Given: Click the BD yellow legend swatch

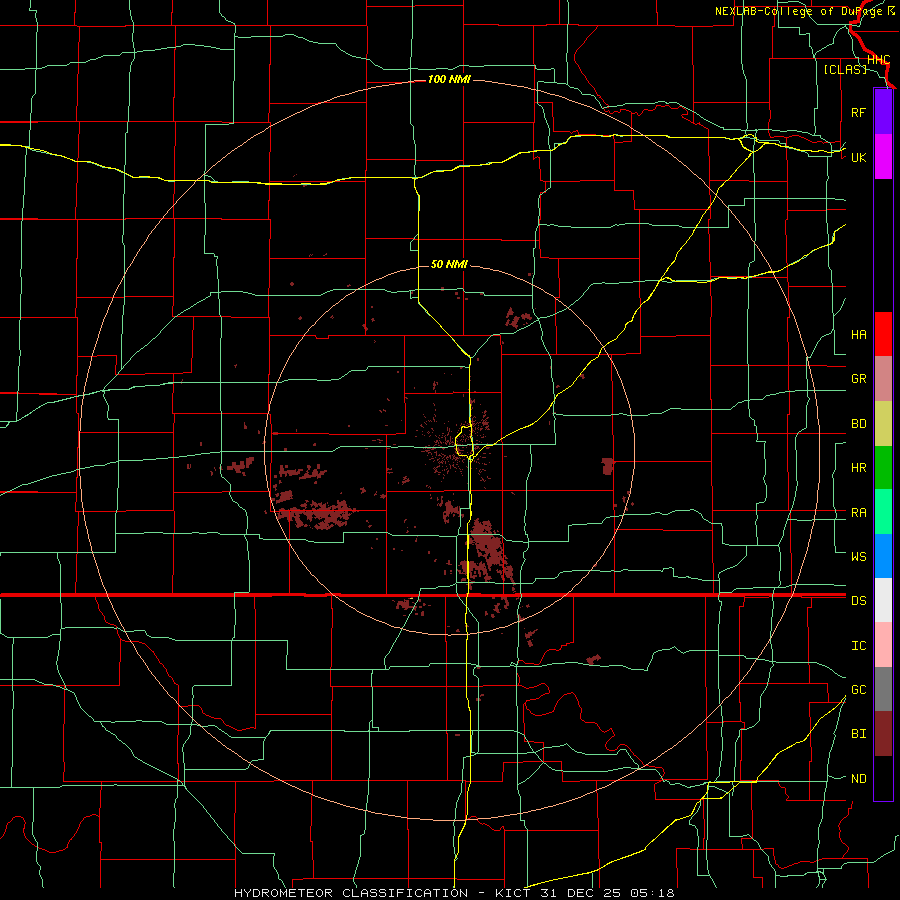Looking at the screenshot, I should tap(883, 424).
